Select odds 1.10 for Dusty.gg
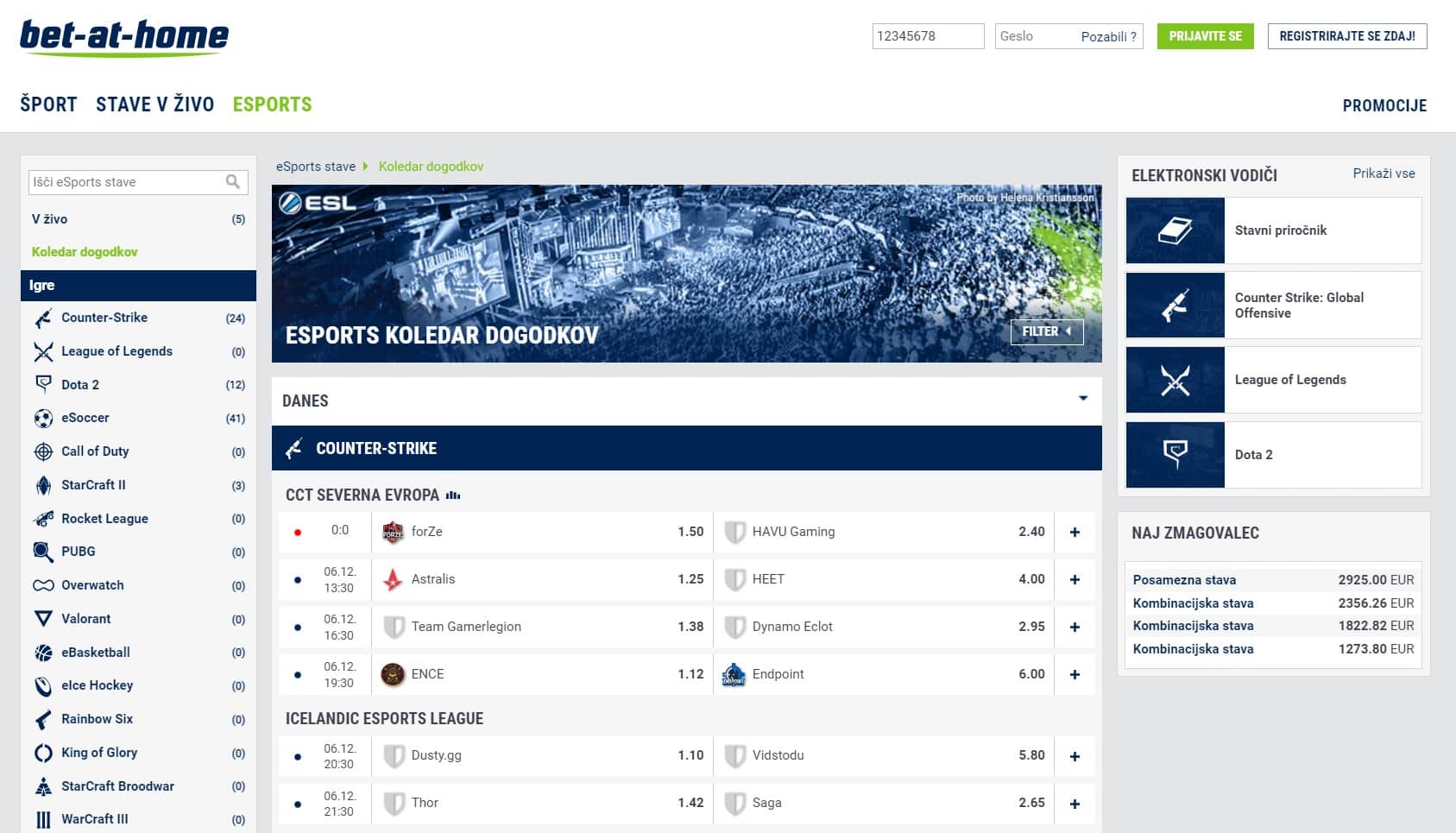 [x=690, y=755]
